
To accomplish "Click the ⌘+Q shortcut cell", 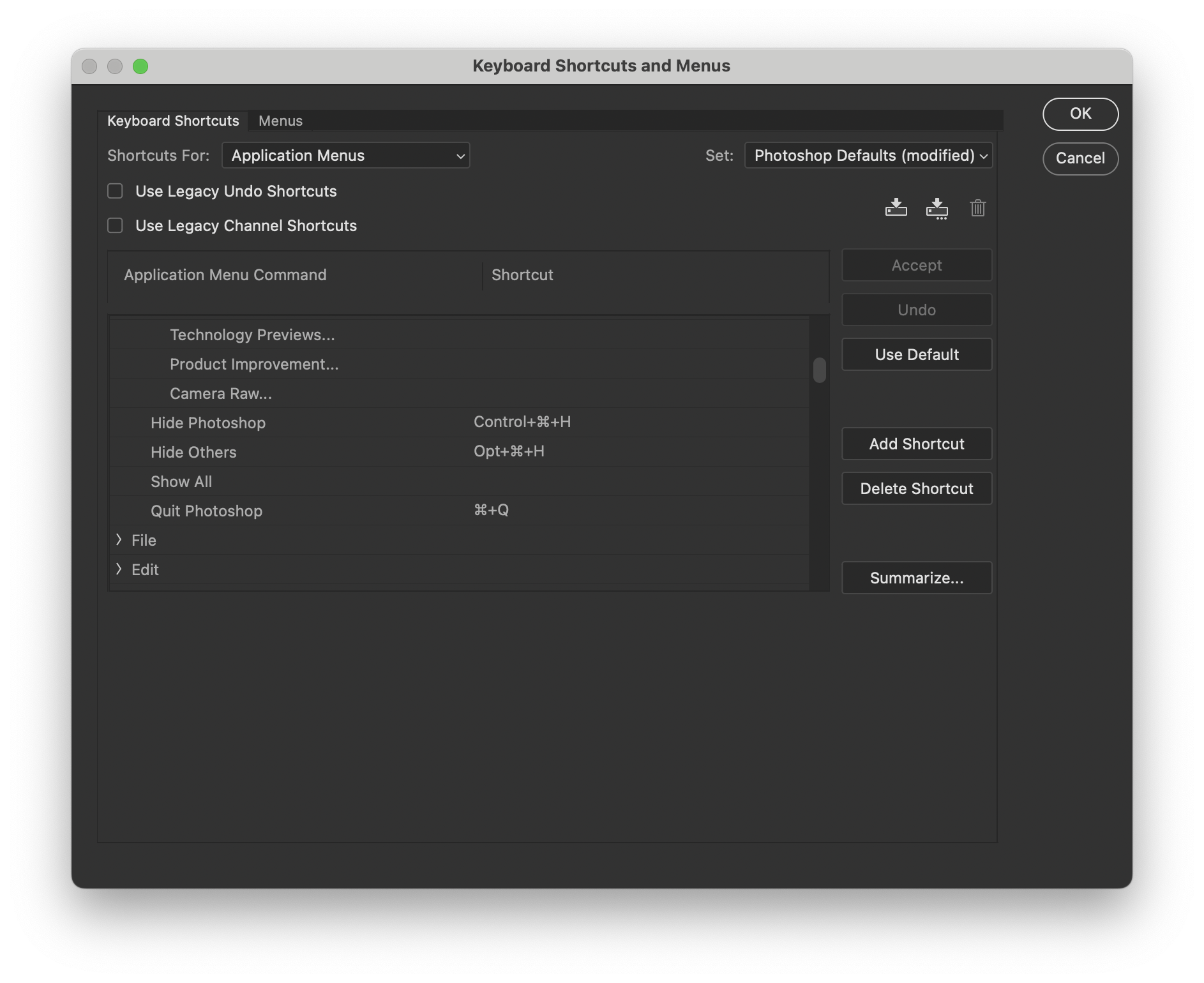I will 491,510.
